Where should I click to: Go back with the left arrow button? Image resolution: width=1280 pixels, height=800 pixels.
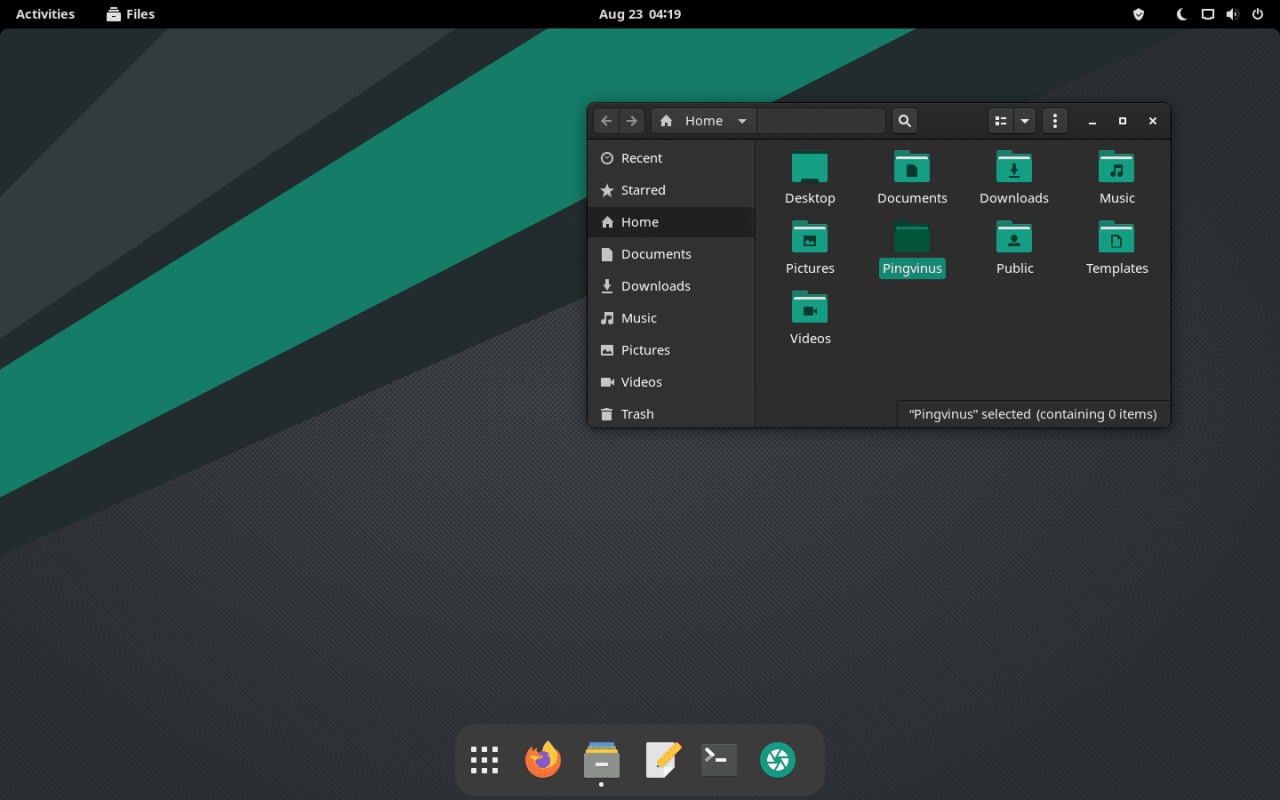pyautogui.click(x=606, y=121)
